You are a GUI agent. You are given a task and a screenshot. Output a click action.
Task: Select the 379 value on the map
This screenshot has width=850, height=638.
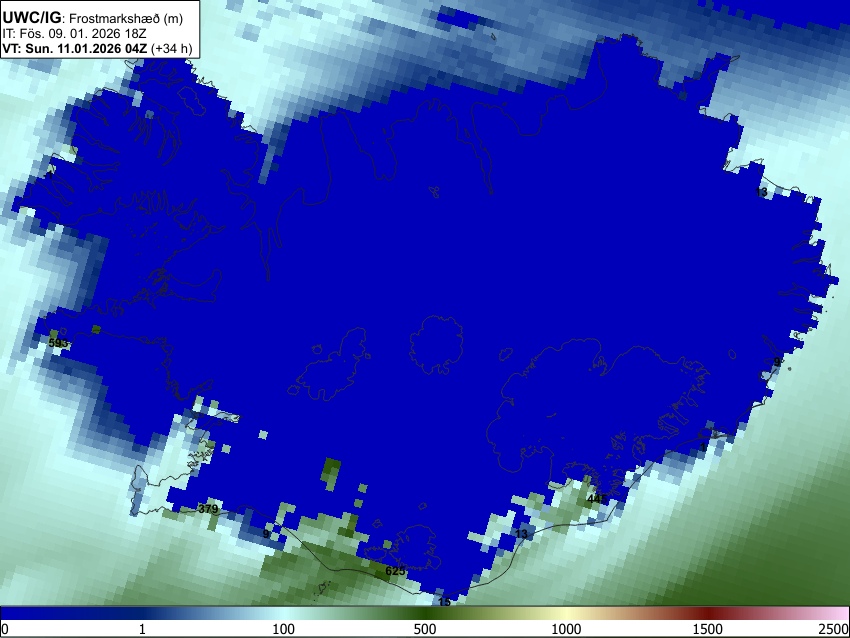click(x=208, y=508)
